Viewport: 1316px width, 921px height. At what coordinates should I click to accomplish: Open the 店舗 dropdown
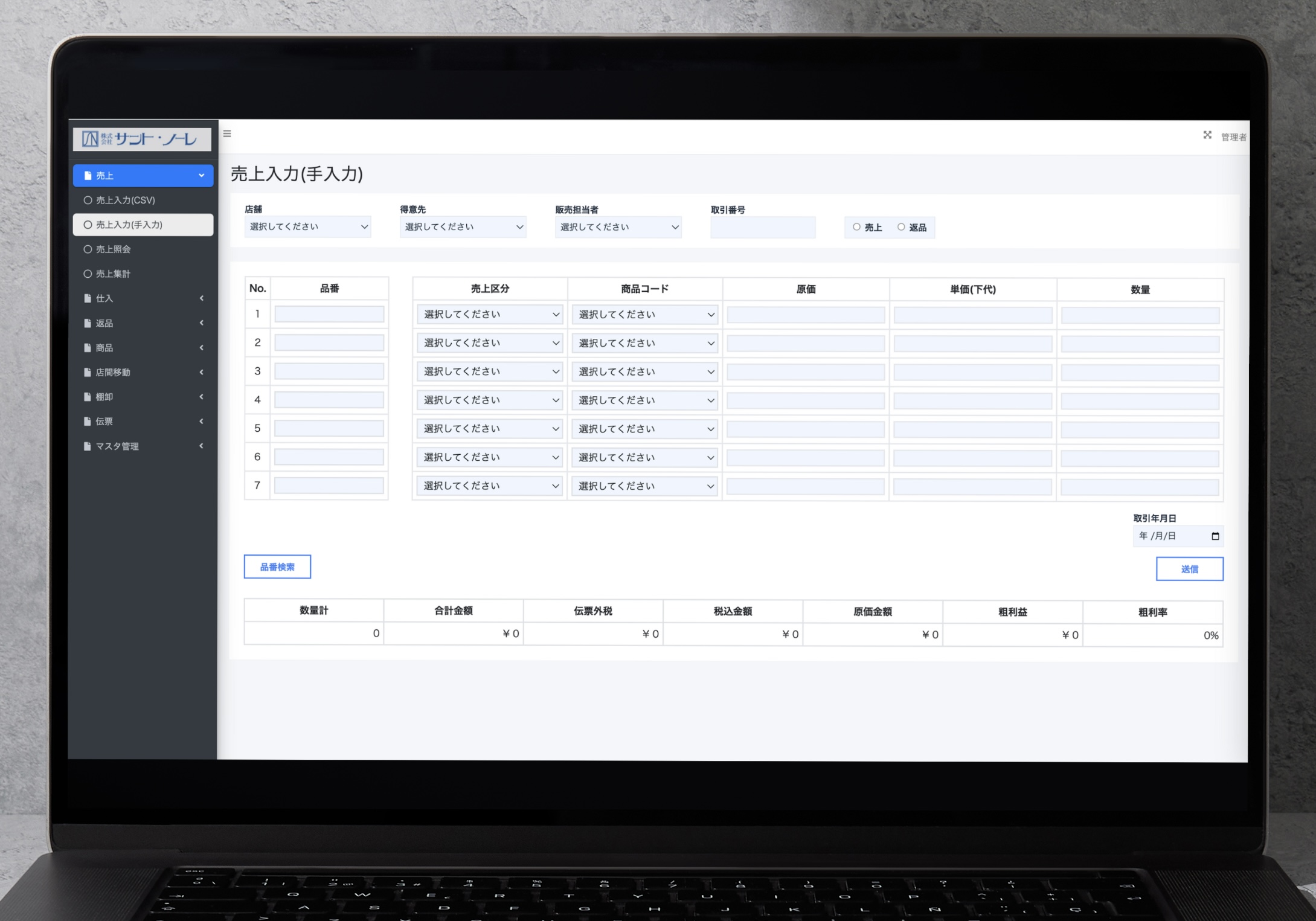point(307,227)
